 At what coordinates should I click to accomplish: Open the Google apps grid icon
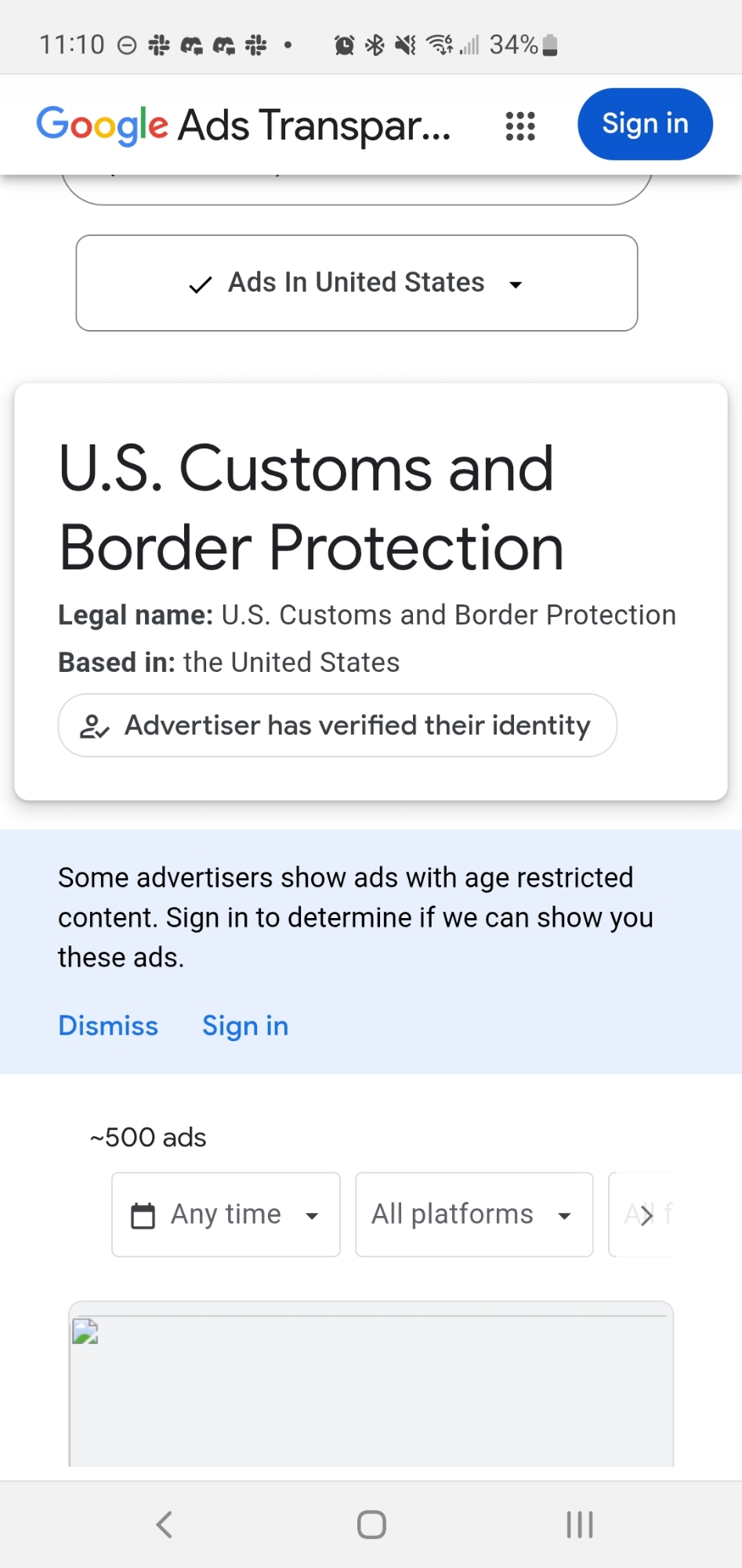[x=520, y=125]
